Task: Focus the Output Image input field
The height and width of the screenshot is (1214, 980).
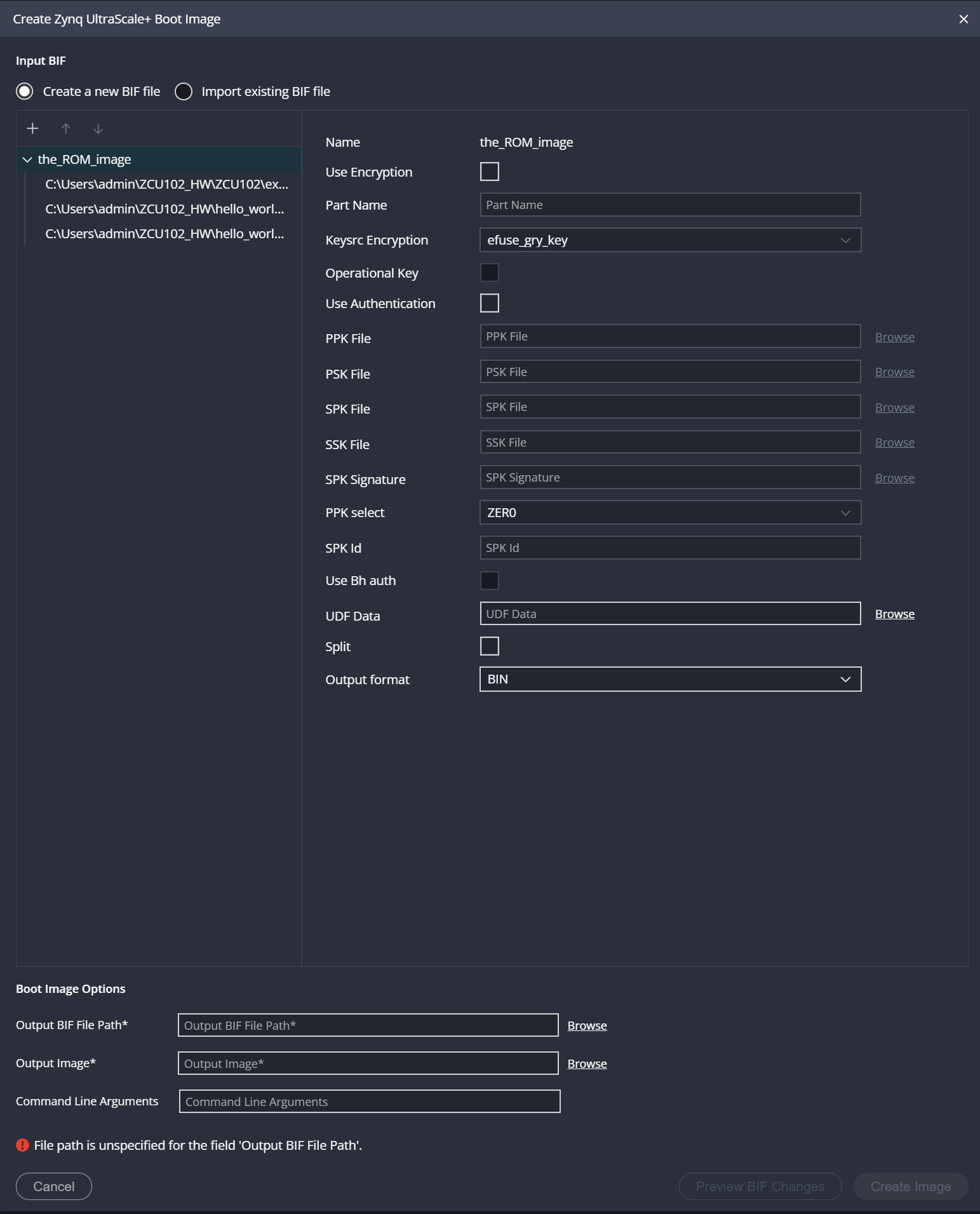Action: coord(368,1063)
